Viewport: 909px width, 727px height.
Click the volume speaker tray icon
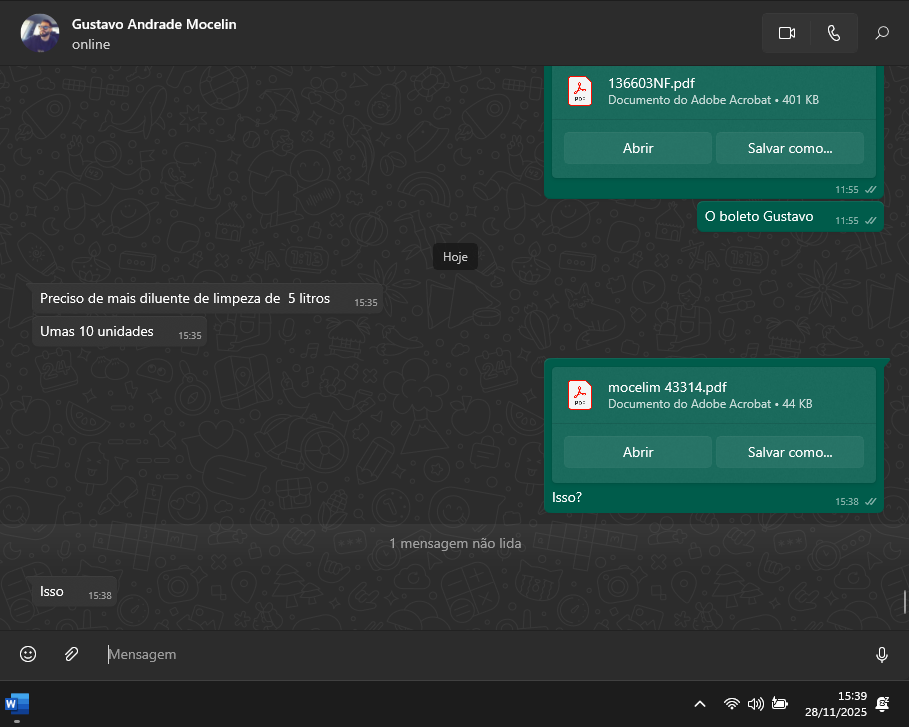755,704
